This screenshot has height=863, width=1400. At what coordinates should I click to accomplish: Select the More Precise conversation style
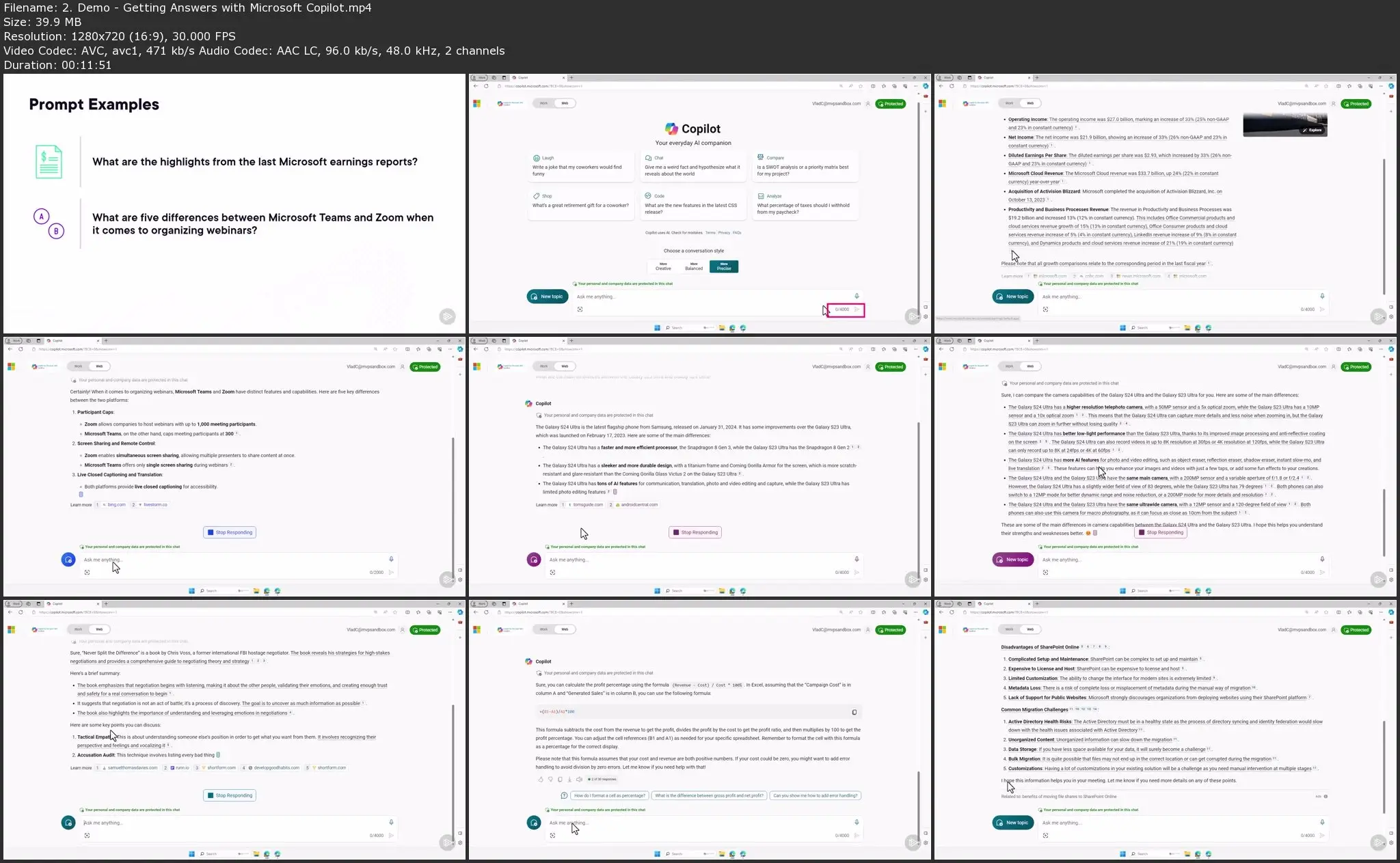(x=724, y=266)
